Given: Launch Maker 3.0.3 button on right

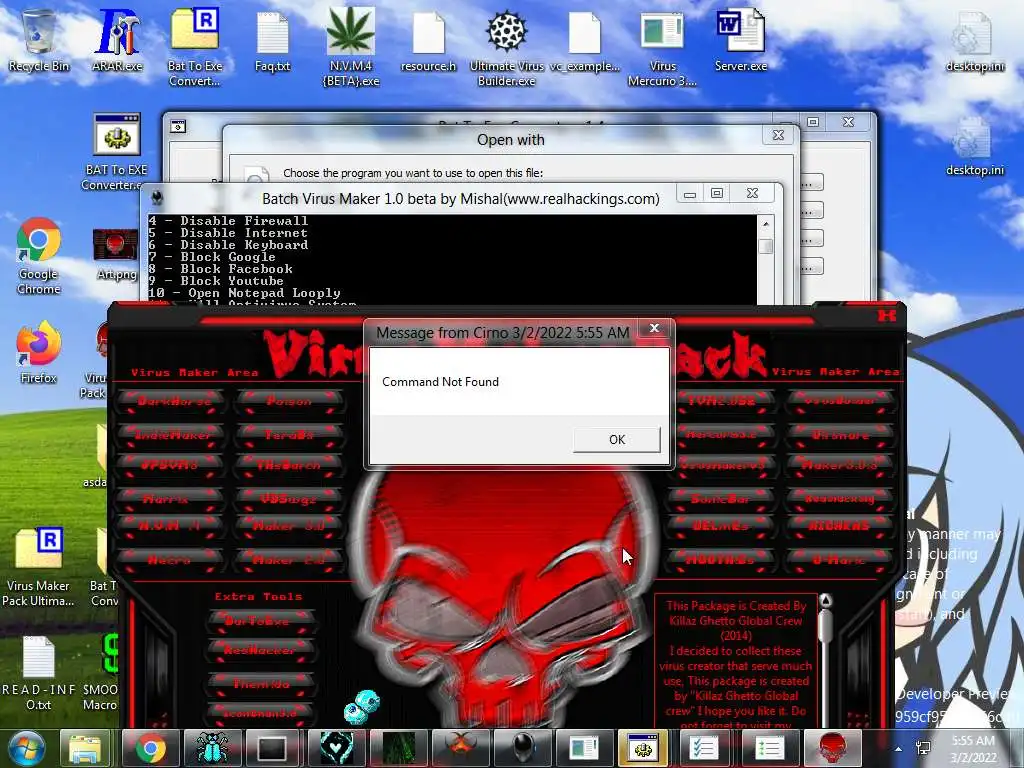Looking at the screenshot, I should (839, 465).
